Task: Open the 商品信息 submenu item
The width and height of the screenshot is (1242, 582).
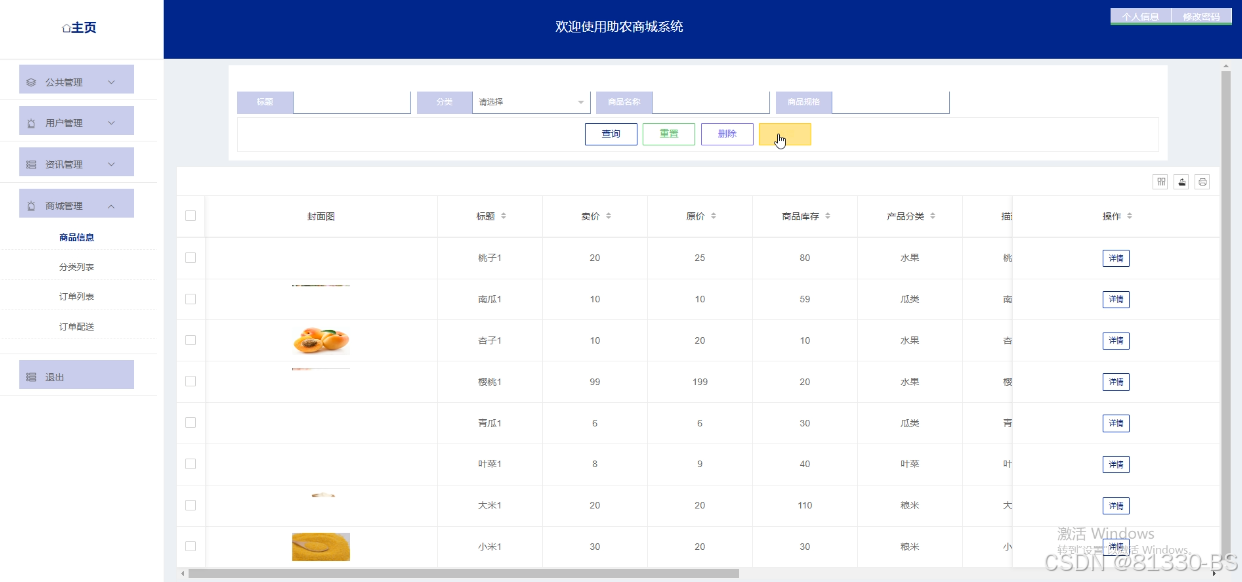Action: 76,238
